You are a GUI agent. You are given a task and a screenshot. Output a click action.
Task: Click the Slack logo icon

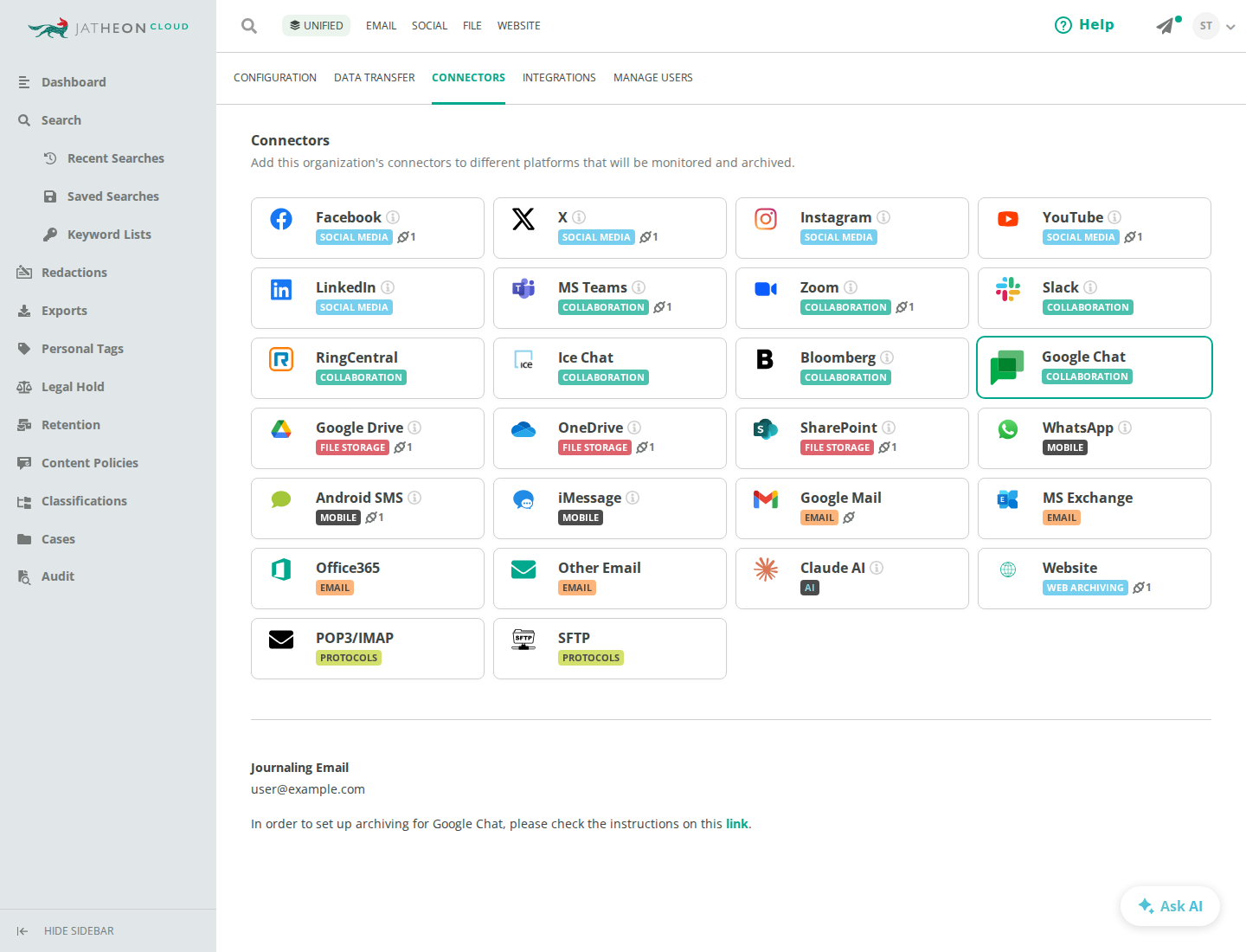1008,289
